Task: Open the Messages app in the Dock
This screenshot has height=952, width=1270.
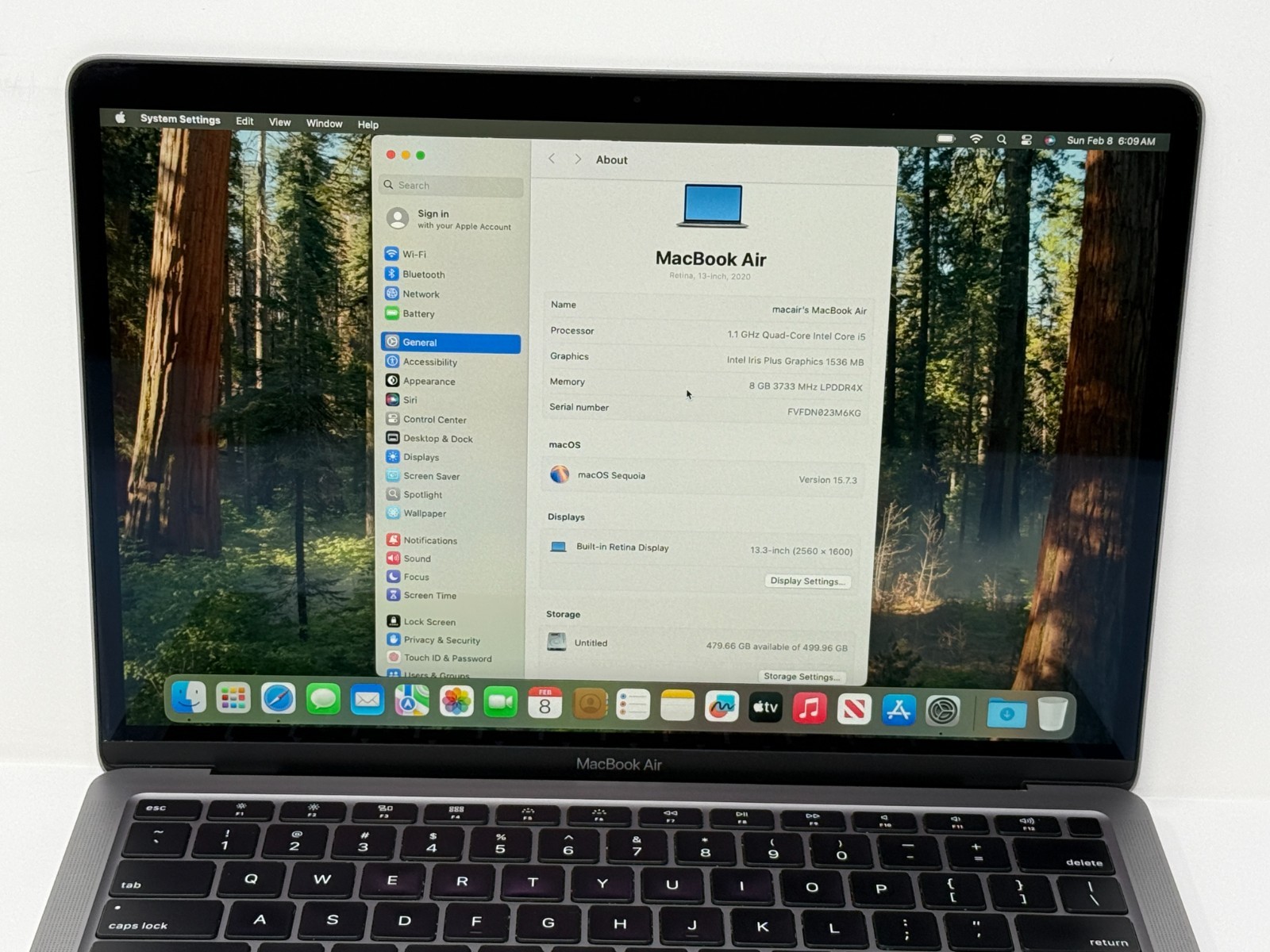Action: [x=323, y=700]
